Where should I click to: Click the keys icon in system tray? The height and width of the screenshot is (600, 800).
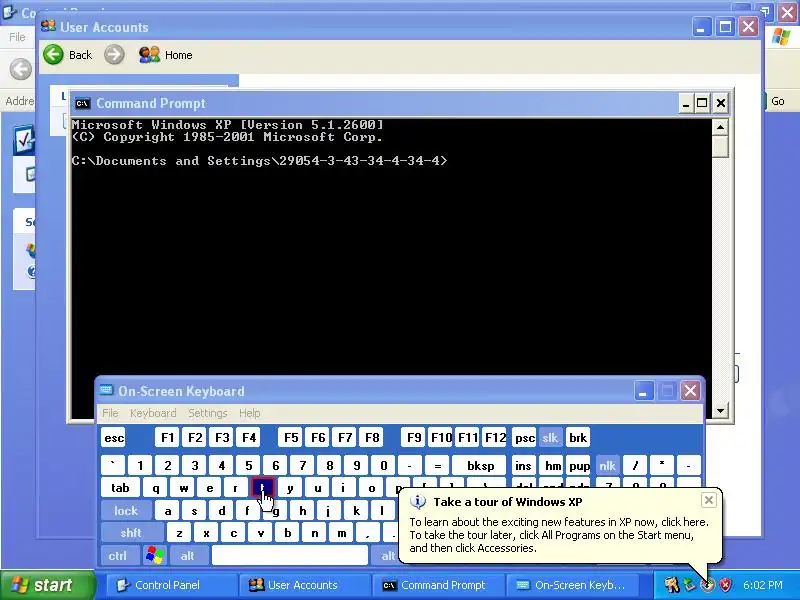671,585
